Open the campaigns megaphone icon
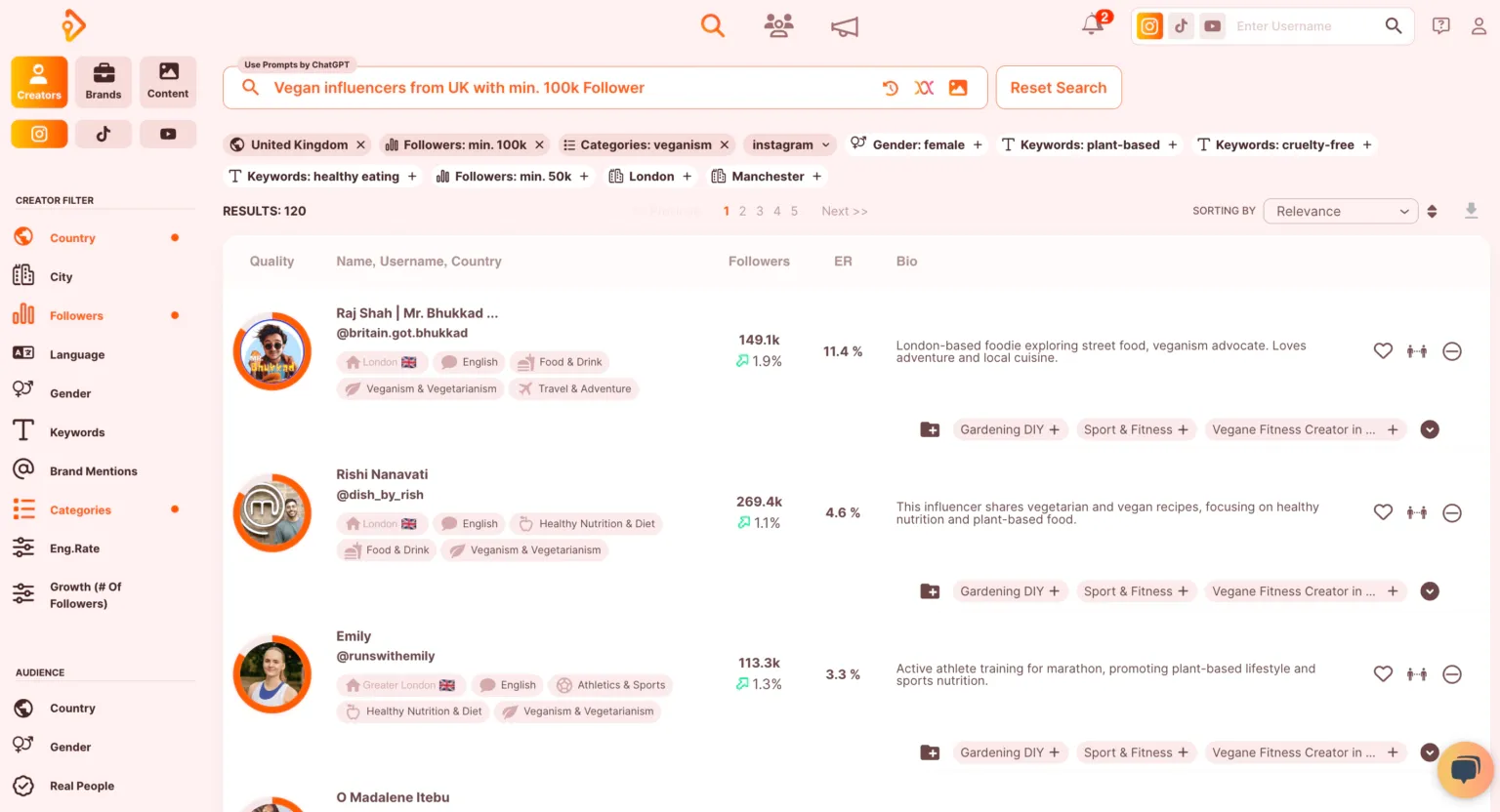 pyautogui.click(x=845, y=26)
